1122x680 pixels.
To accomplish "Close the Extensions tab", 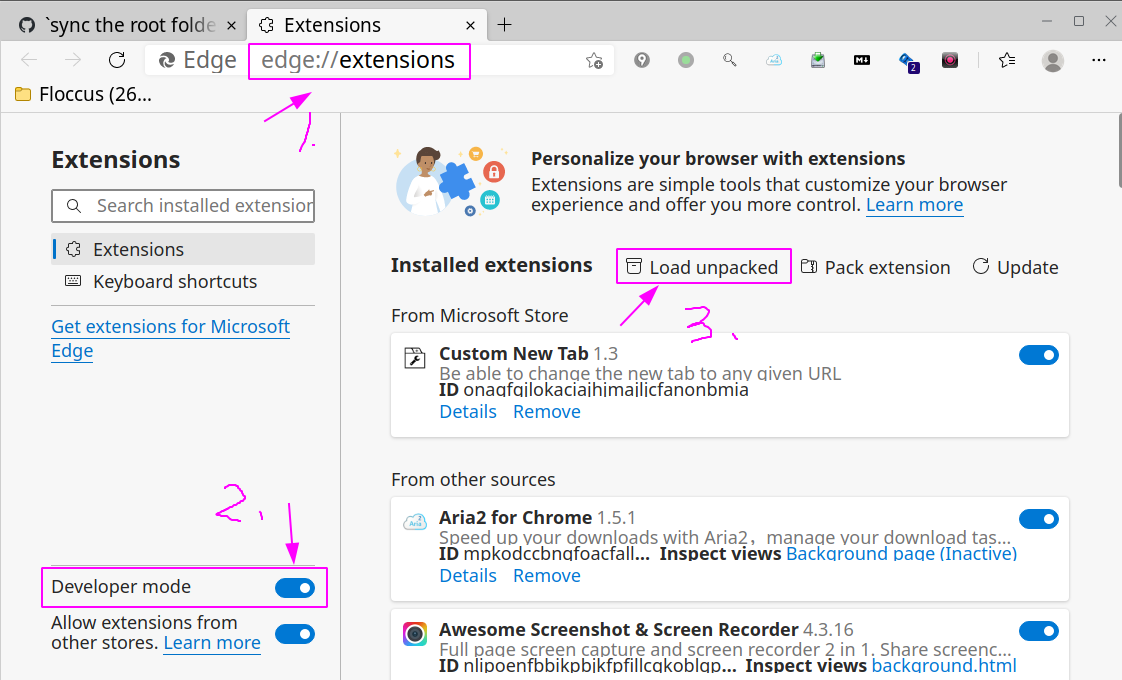I will [470, 26].
